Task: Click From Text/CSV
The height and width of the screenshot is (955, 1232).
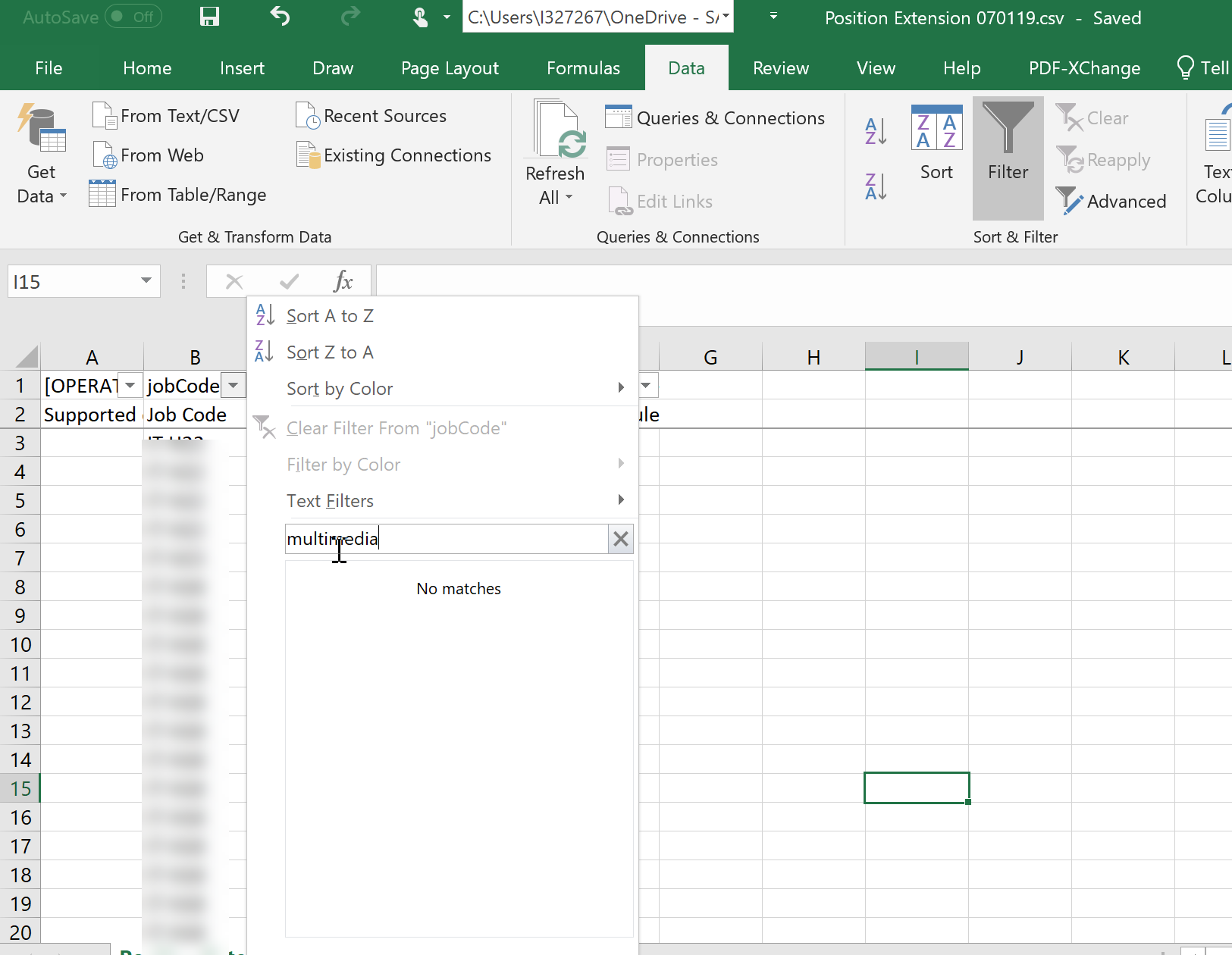Action: 166,116
